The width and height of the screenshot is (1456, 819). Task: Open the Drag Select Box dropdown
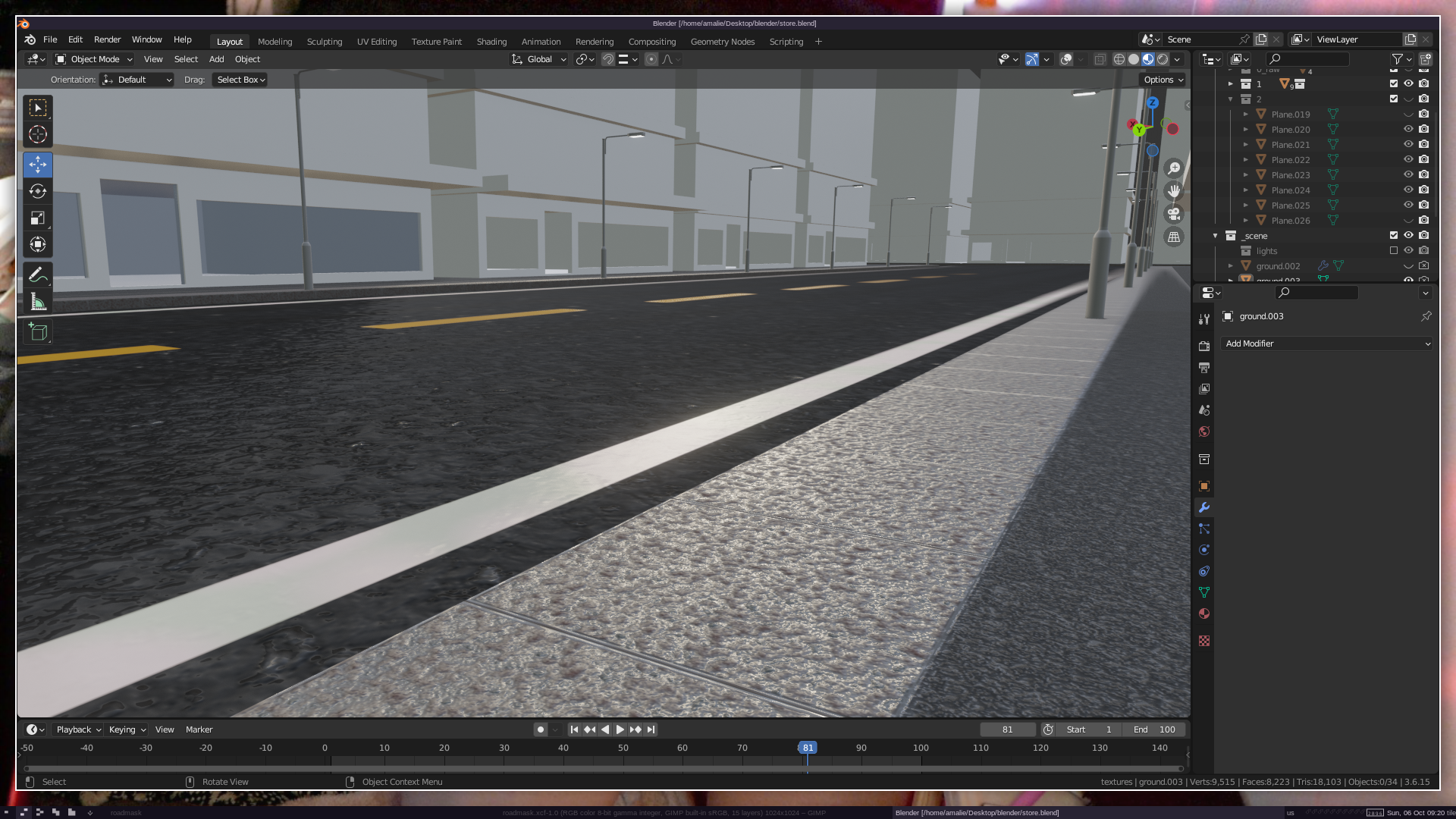[240, 80]
